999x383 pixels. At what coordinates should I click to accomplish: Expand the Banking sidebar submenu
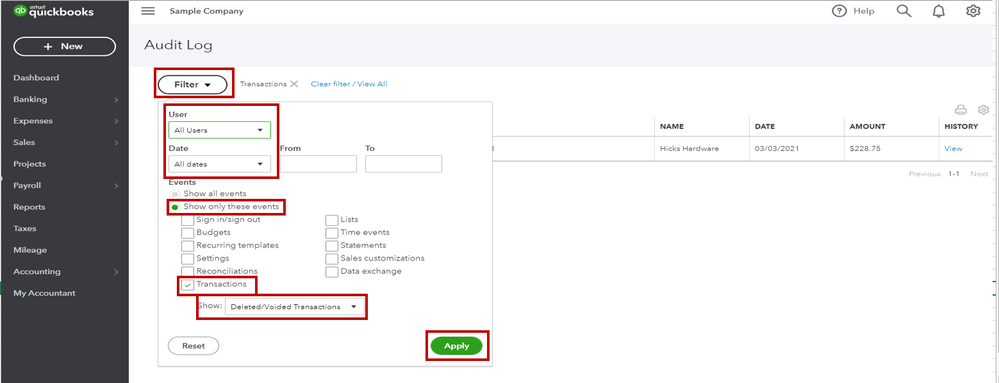point(117,99)
